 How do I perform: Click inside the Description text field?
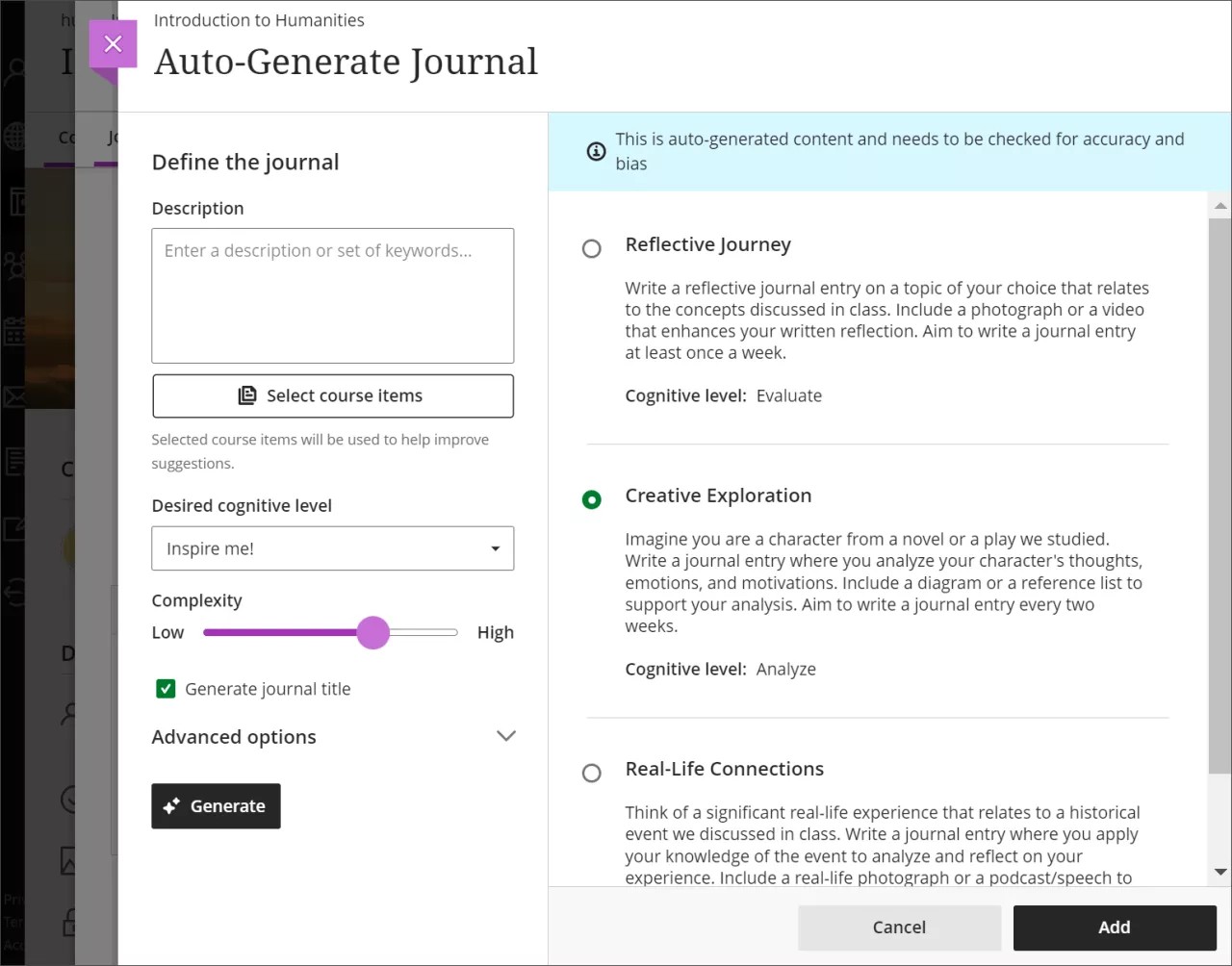click(x=332, y=293)
